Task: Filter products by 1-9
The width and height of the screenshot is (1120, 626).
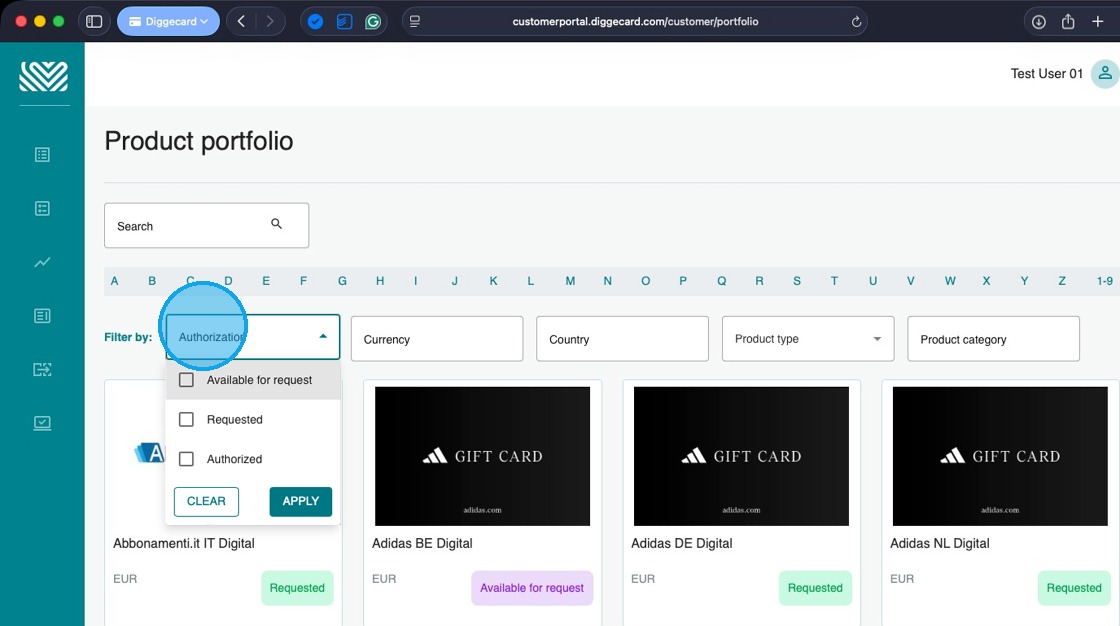Action: (x=1104, y=281)
